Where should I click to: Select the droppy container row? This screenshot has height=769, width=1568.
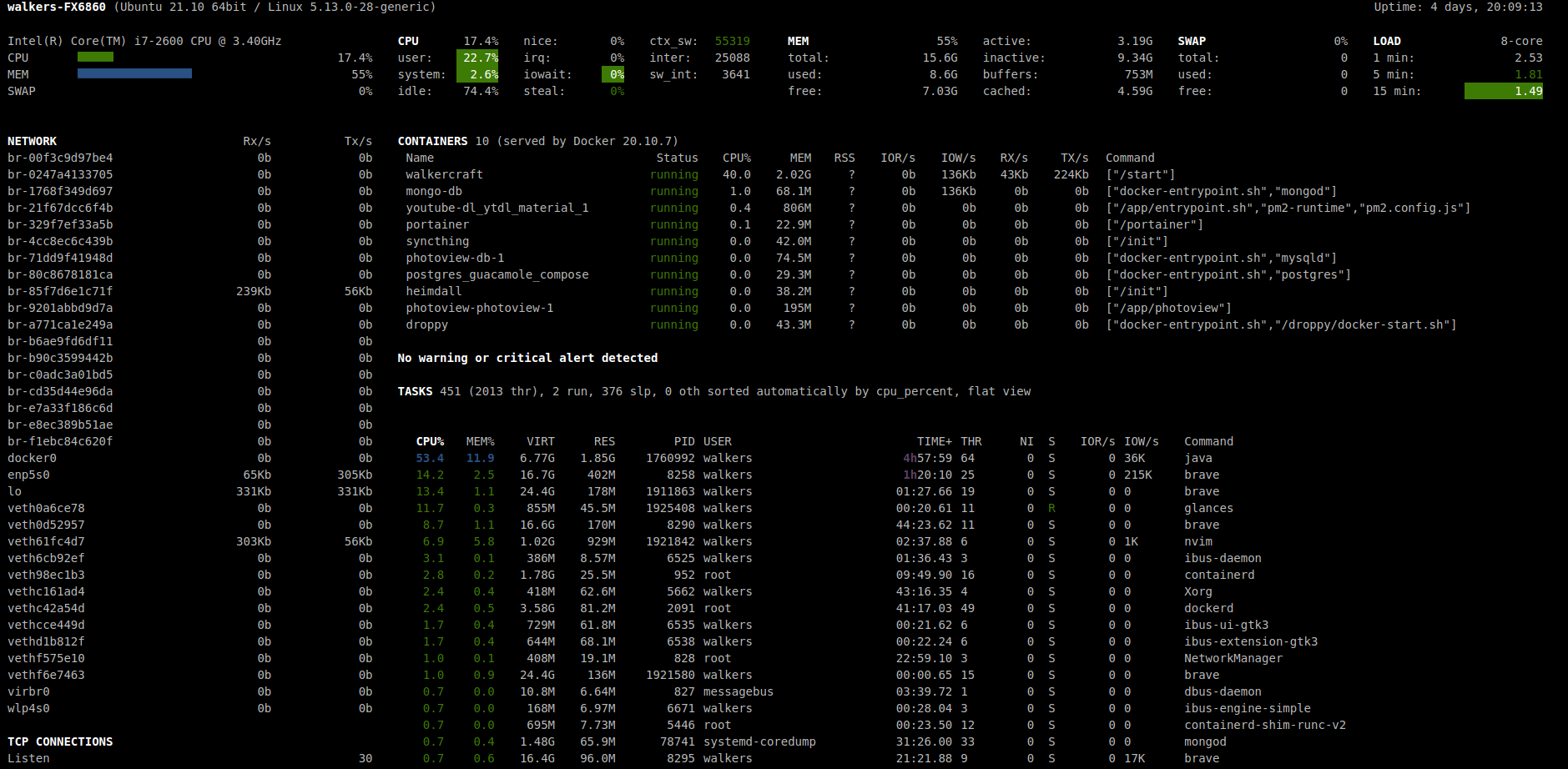click(426, 324)
